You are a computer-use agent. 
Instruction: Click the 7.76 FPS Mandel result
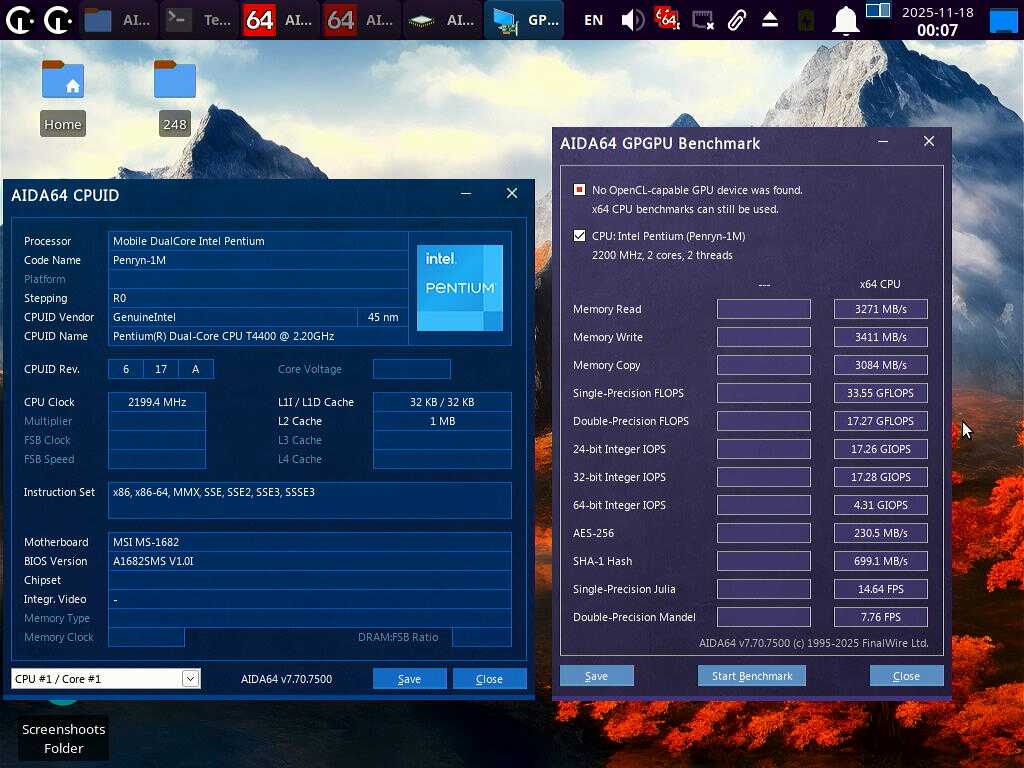point(880,617)
